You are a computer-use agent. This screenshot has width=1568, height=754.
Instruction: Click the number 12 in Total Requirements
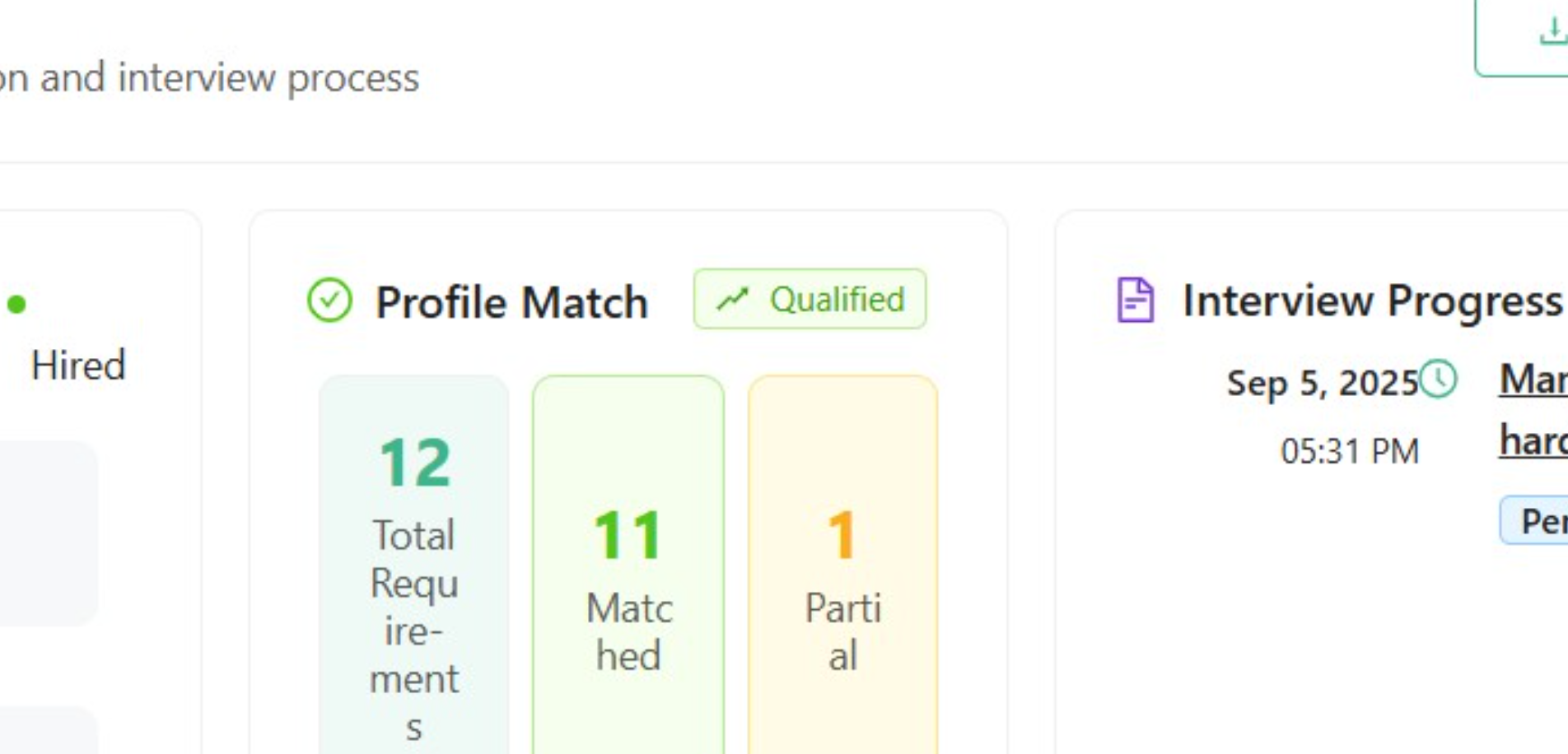point(414,463)
